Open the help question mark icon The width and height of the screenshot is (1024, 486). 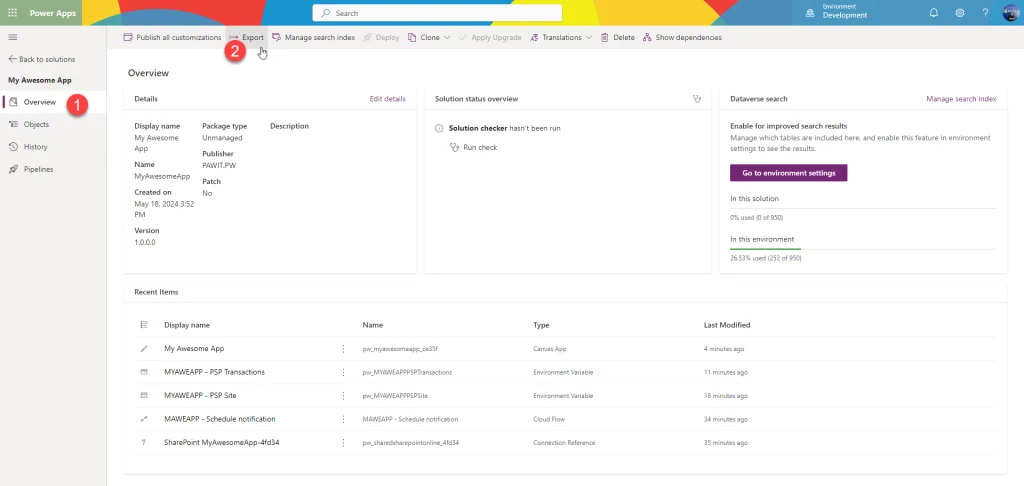tap(985, 13)
